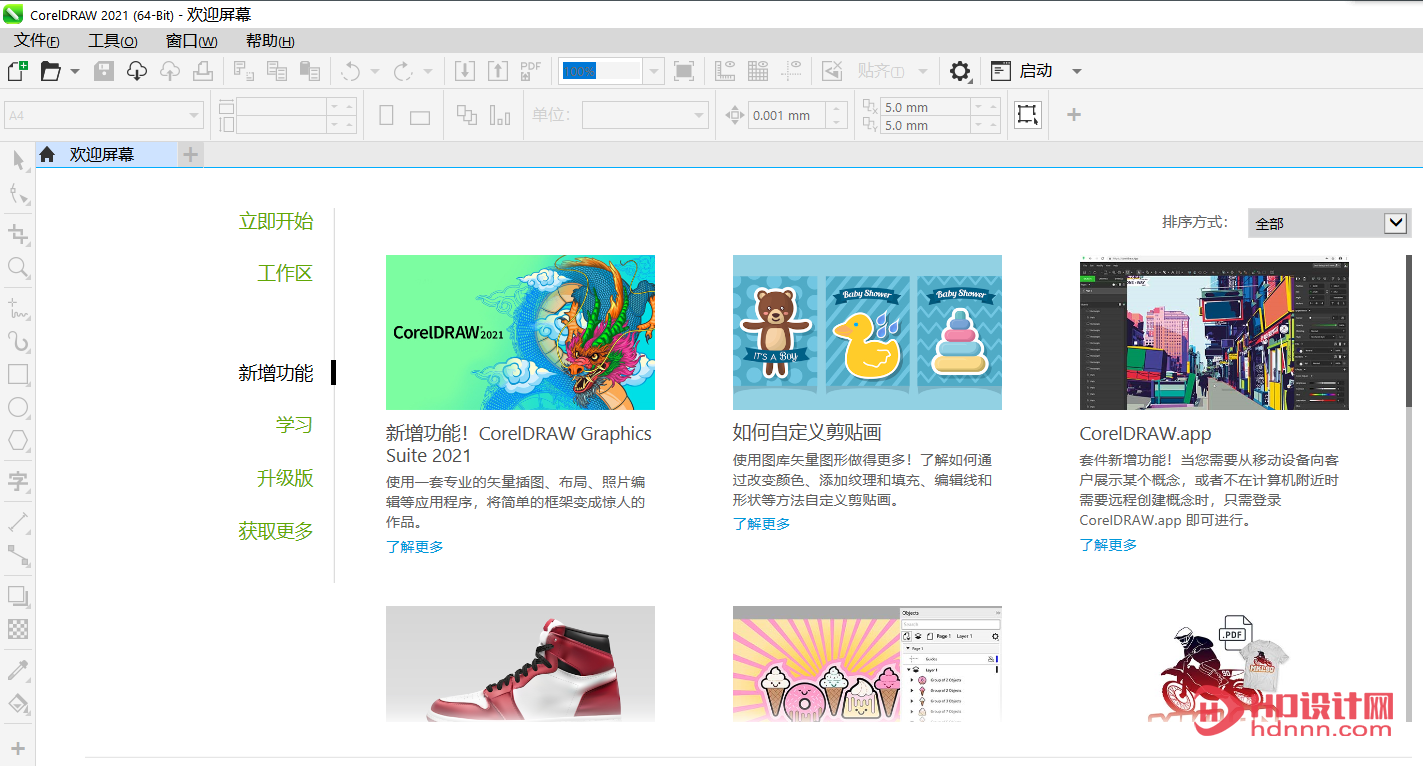Go to the 学习 section
This screenshot has width=1423, height=766.
tap(295, 425)
